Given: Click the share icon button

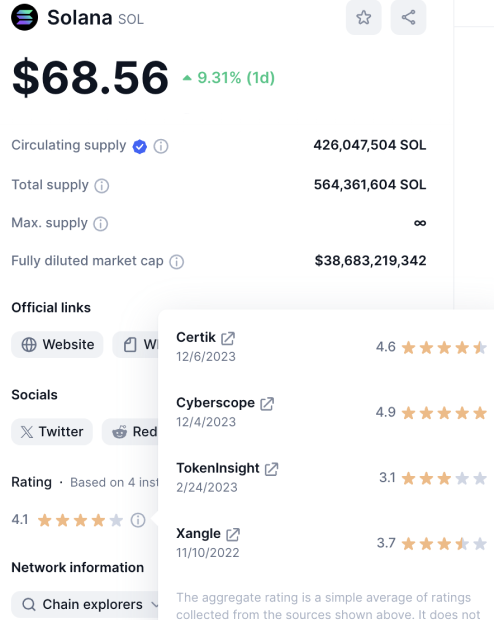Looking at the screenshot, I should (x=408, y=17).
